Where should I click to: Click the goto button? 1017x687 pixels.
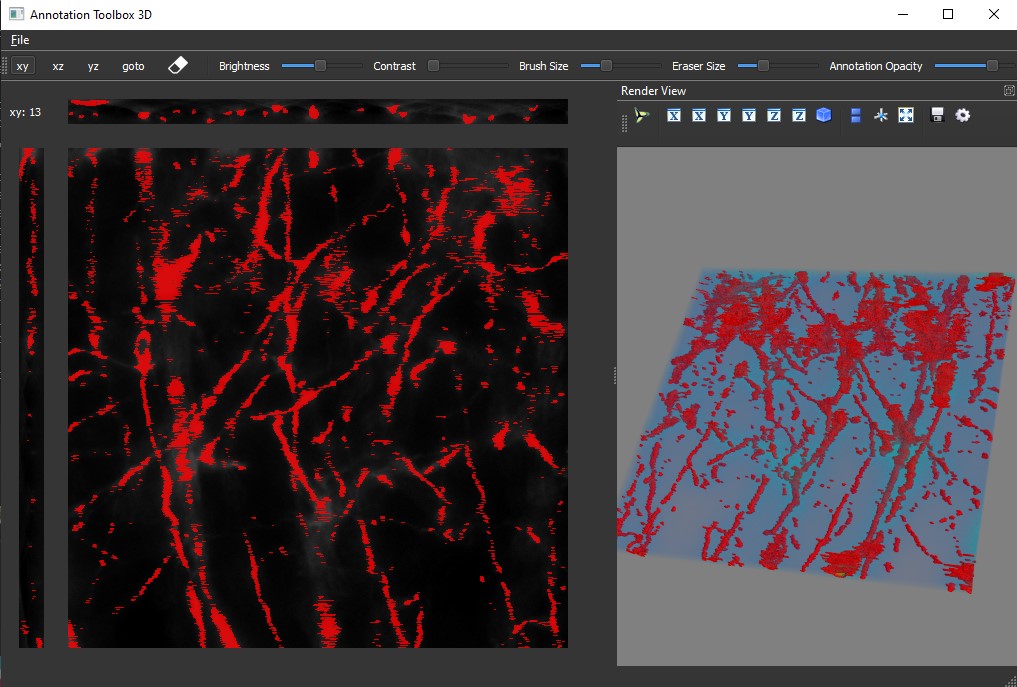click(133, 66)
